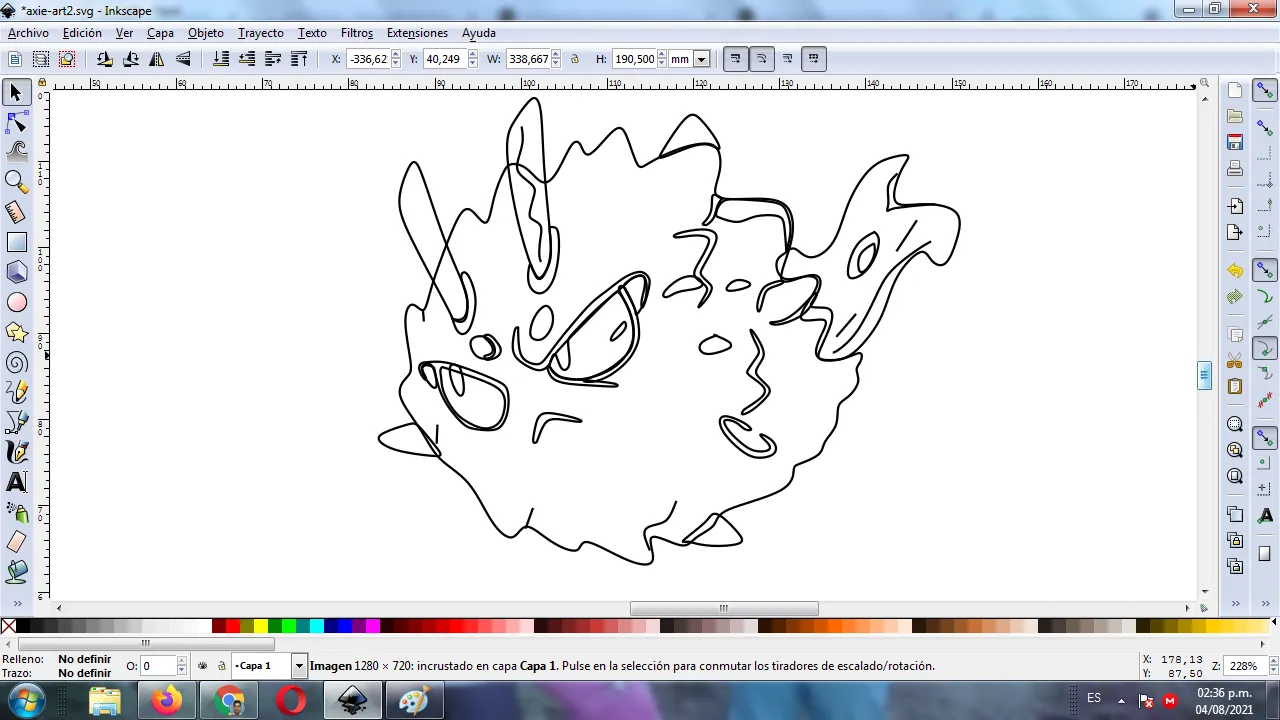Select the Bezier pen tool
The width and height of the screenshot is (1280, 720).
pos(16,422)
